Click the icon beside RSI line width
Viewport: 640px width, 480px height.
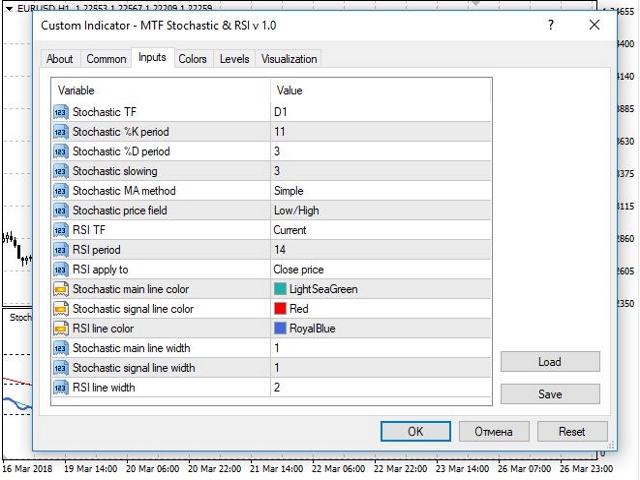(x=61, y=387)
